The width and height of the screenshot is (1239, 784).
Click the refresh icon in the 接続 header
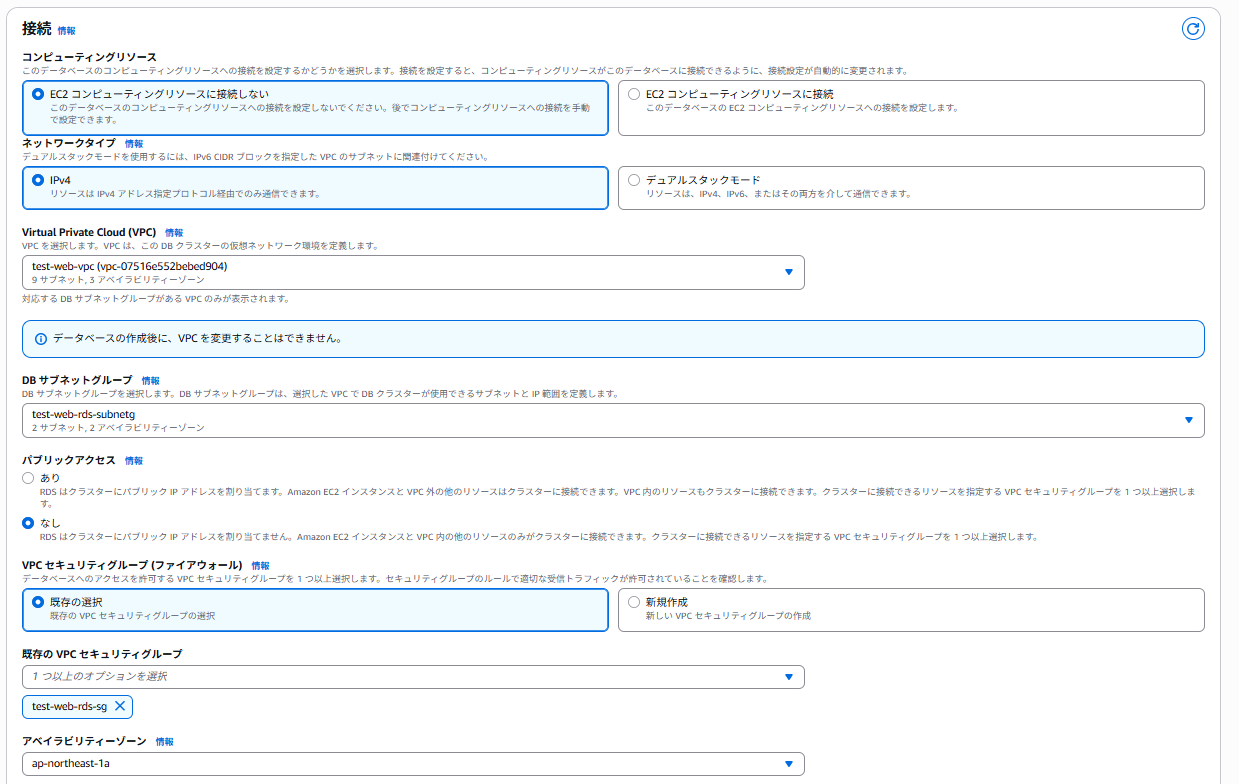pos(1192,29)
